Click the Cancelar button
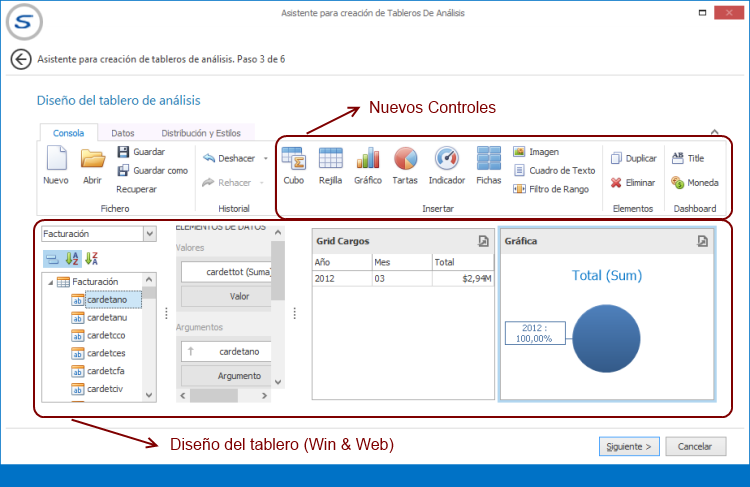750x487 pixels. [x=695, y=446]
